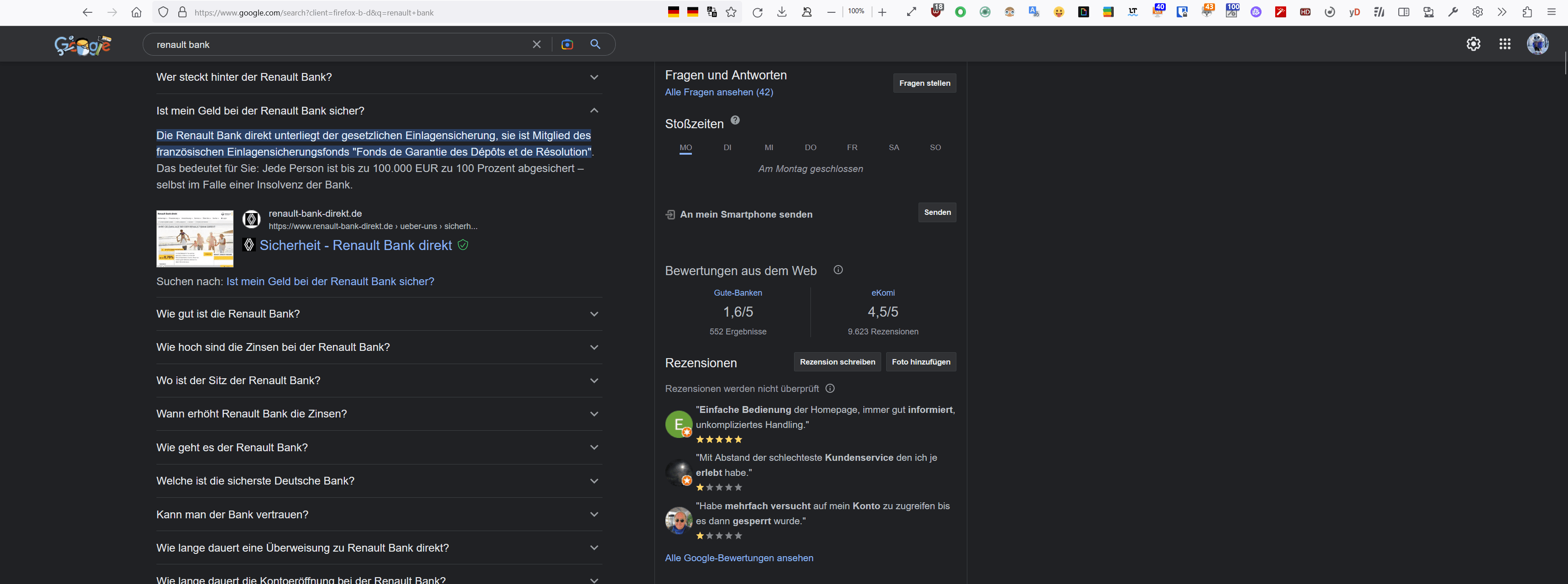Click the 'Fragen stellen' button
This screenshot has width=1568, height=584.
coord(924,83)
